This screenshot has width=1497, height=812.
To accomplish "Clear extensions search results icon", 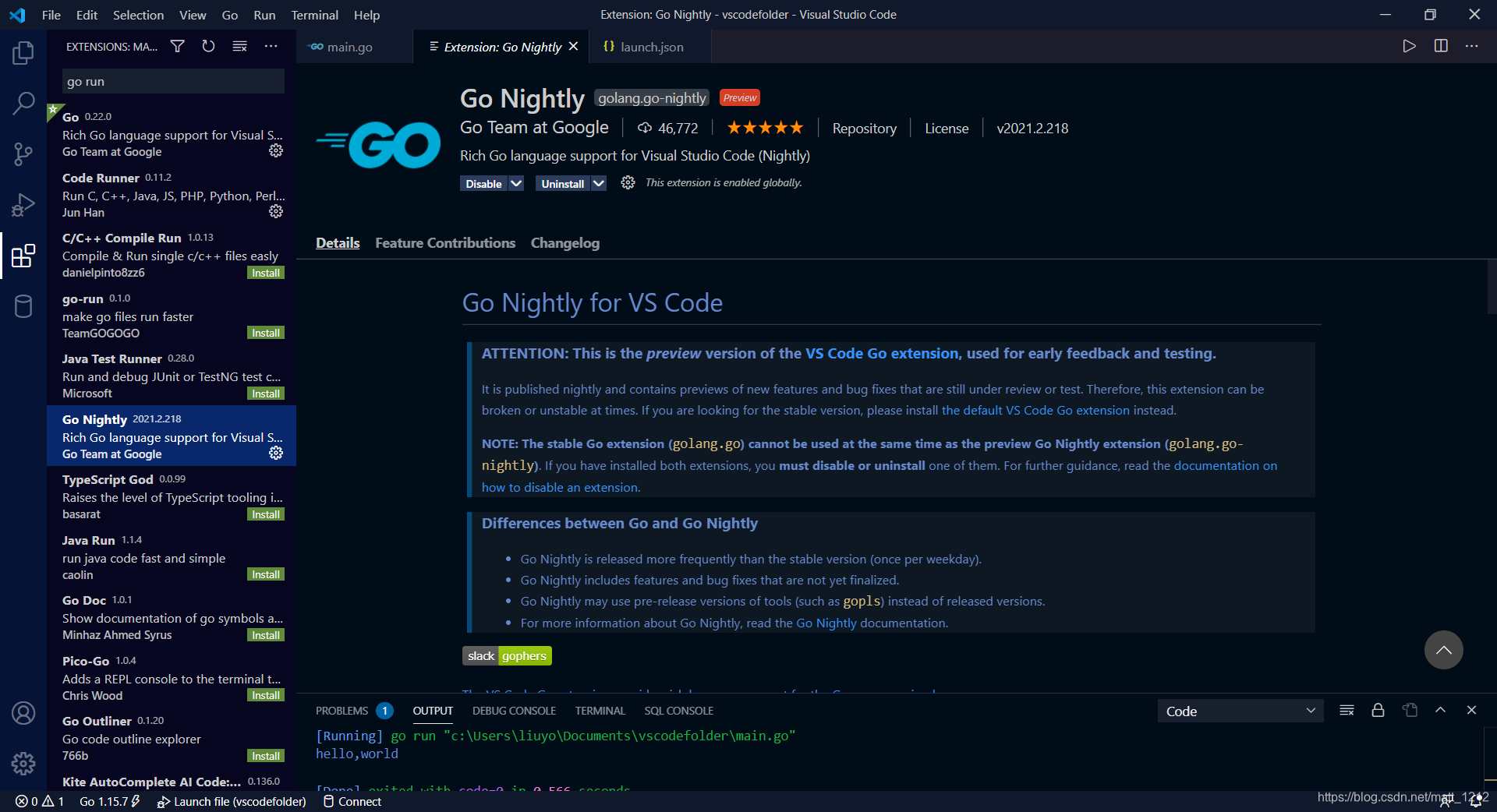I will tap(239, 47).
